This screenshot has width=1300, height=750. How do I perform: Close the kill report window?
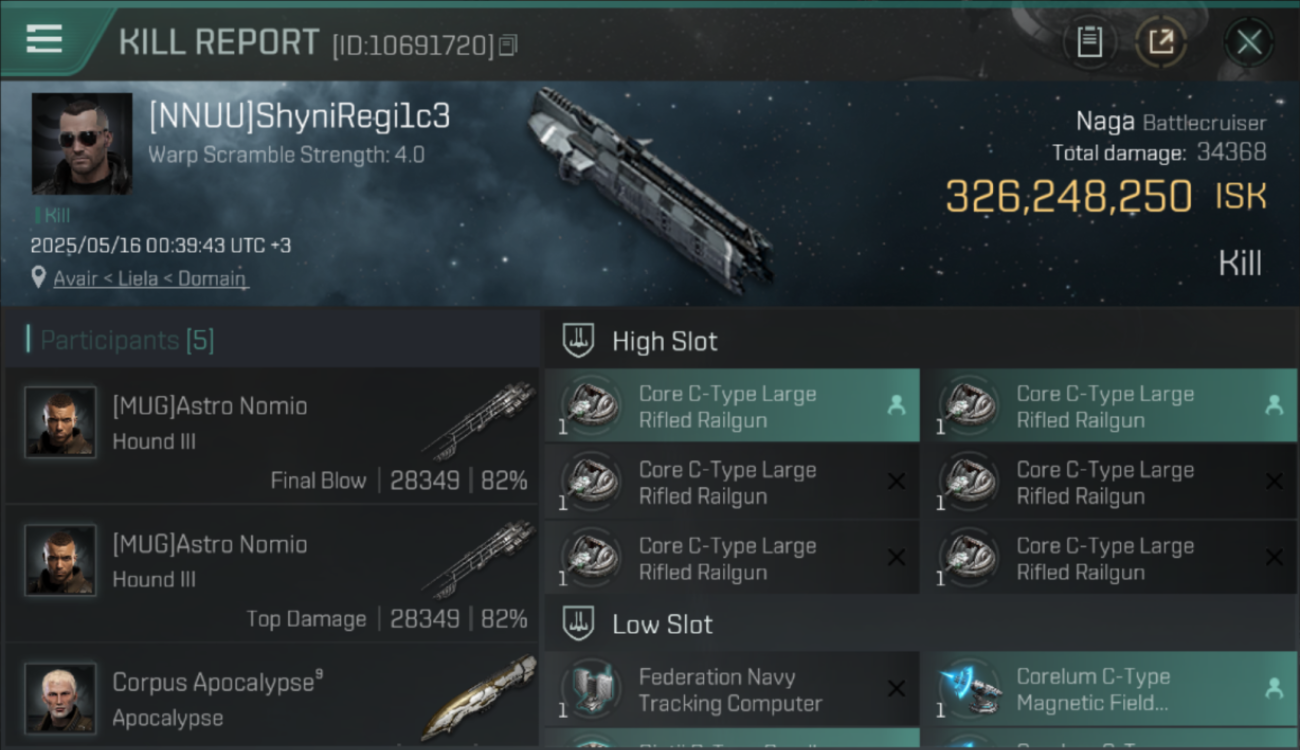coord(1249,42)
